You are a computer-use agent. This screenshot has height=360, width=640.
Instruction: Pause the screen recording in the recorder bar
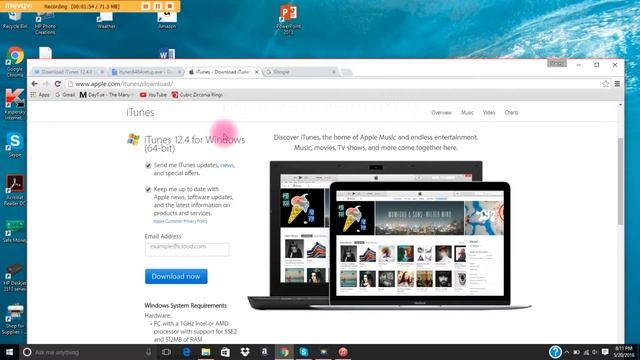158,6
